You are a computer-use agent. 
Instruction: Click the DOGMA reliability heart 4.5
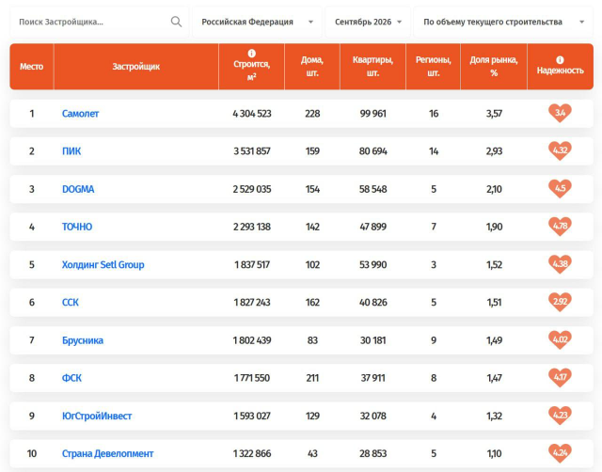560,189
